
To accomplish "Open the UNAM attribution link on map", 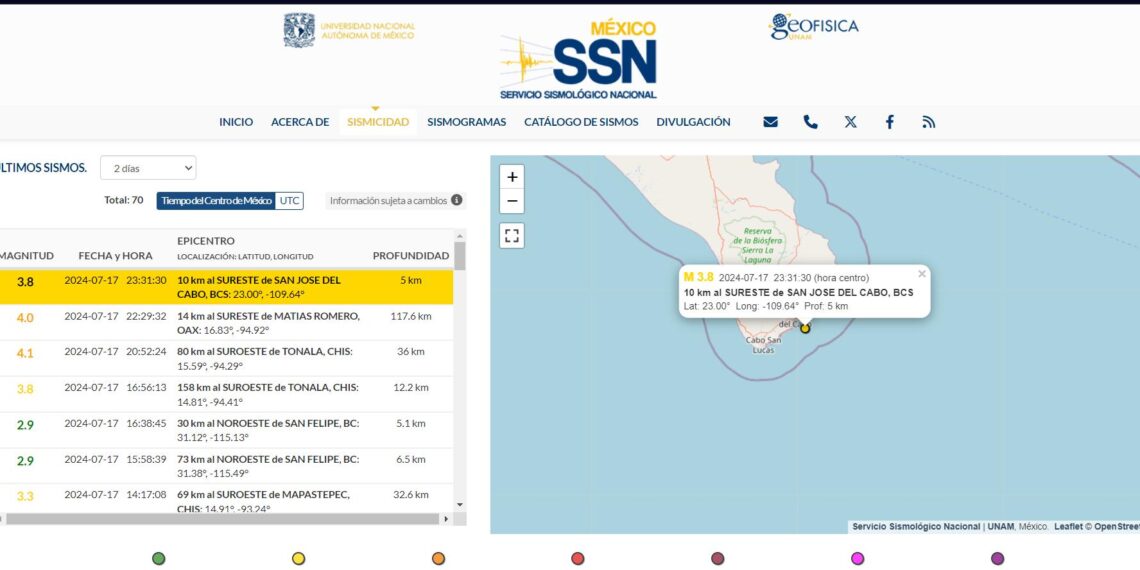I will point(1001,526).
